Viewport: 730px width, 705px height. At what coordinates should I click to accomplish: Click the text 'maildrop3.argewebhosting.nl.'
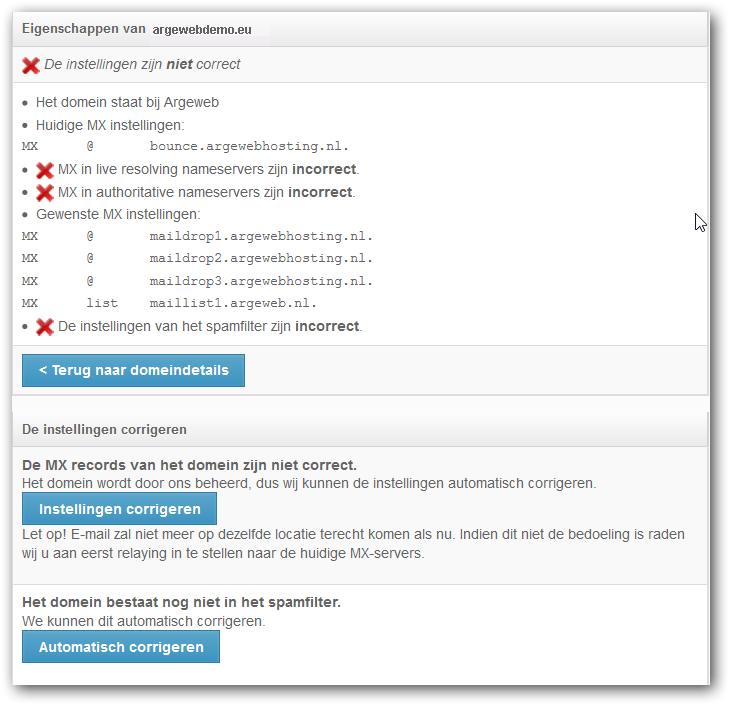click(x=261, y=281)
